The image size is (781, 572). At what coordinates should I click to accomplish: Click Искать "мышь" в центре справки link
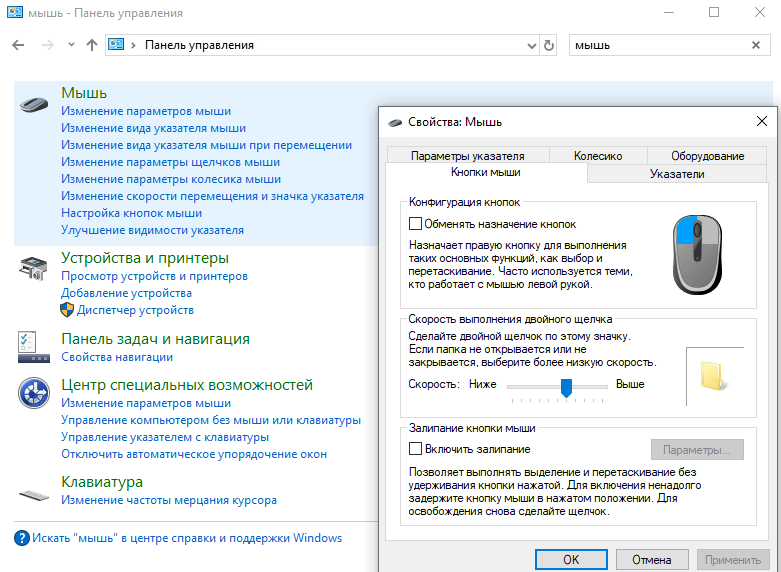187,538
